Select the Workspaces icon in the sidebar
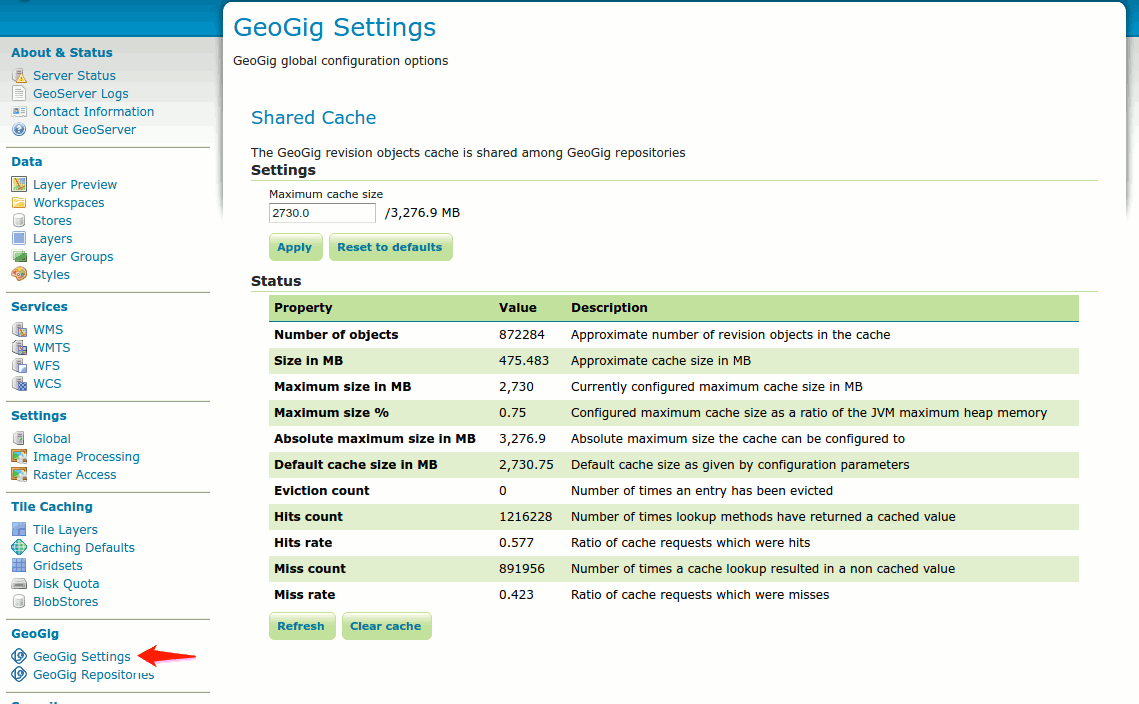This screenshot has height=704, width=1139. point(18,202)
